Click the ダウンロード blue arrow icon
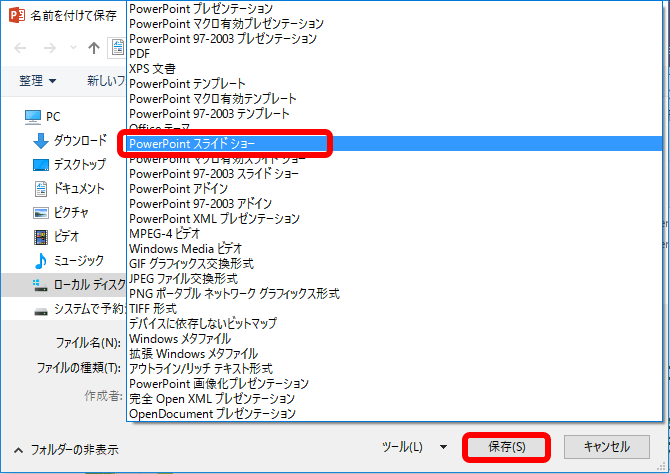Screen dimensions: 670x474 click(41, 141)
